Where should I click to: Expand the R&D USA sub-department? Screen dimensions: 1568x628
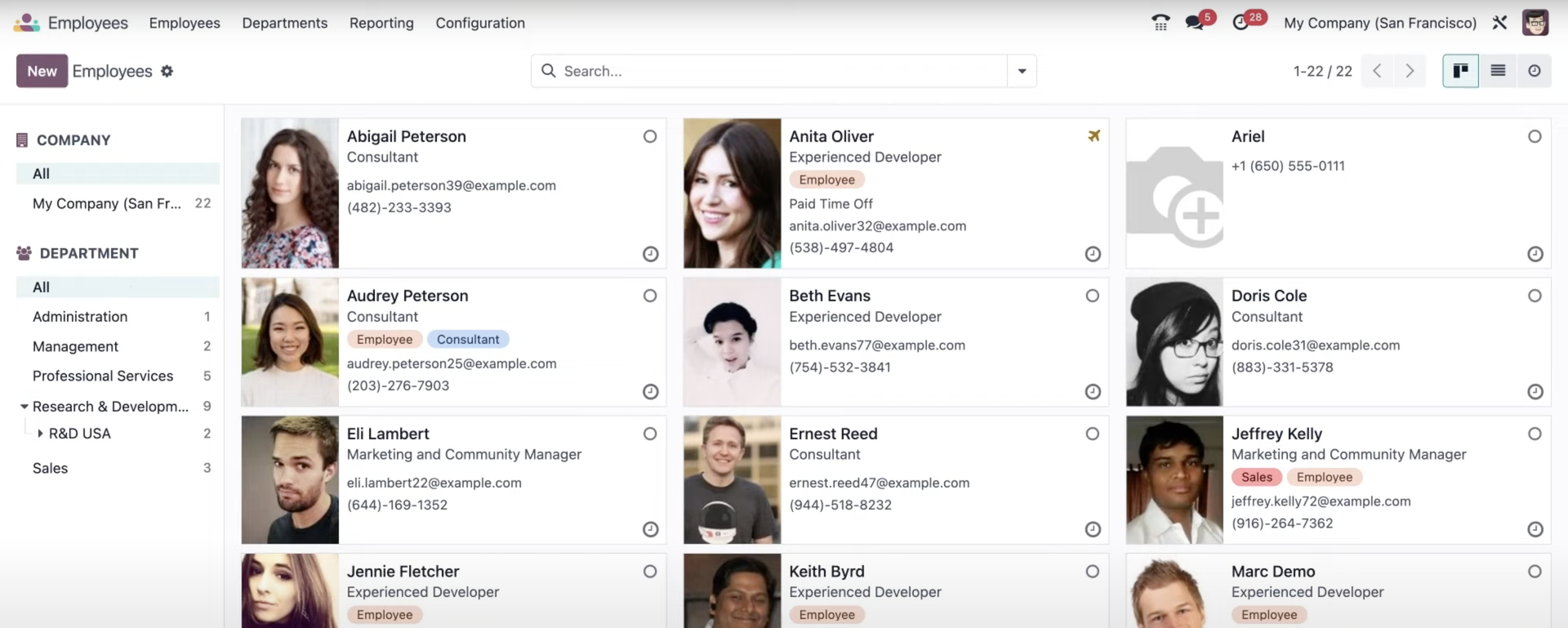(x=40, y=434)
